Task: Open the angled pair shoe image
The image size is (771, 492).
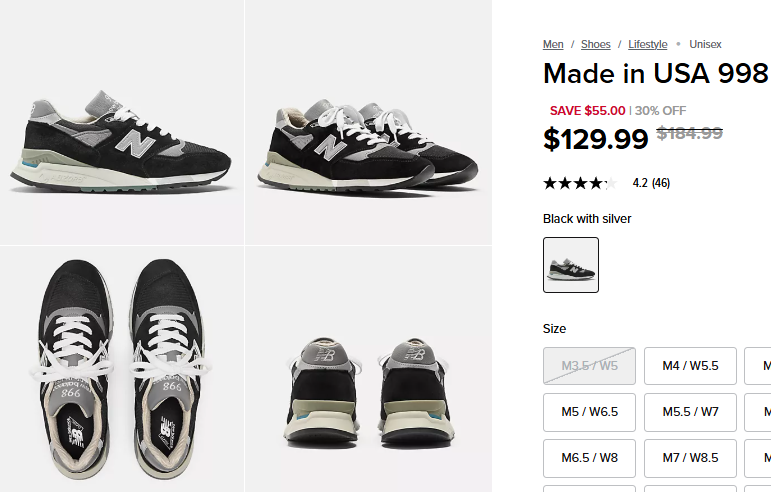Action: click(368, 122)
